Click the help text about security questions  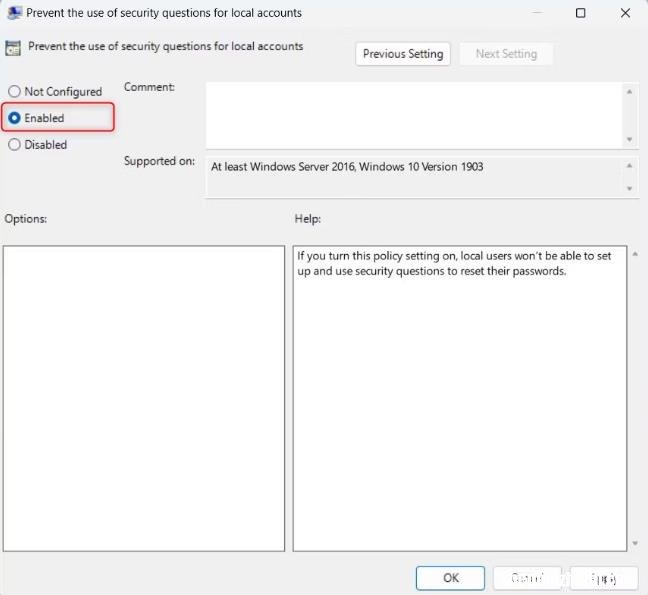(454, 263)
